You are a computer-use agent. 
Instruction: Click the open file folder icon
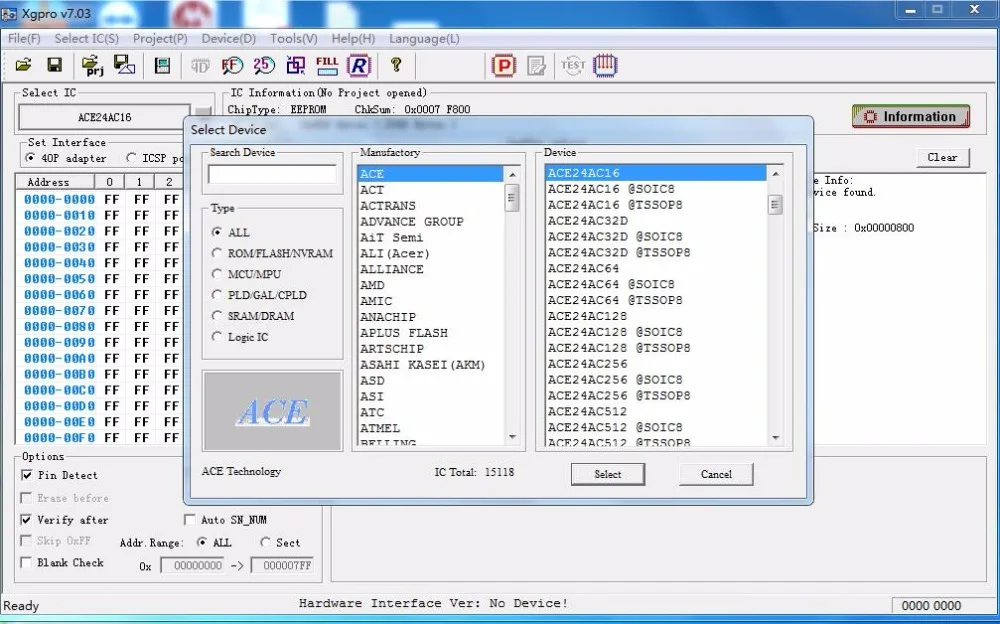[24, 64]
